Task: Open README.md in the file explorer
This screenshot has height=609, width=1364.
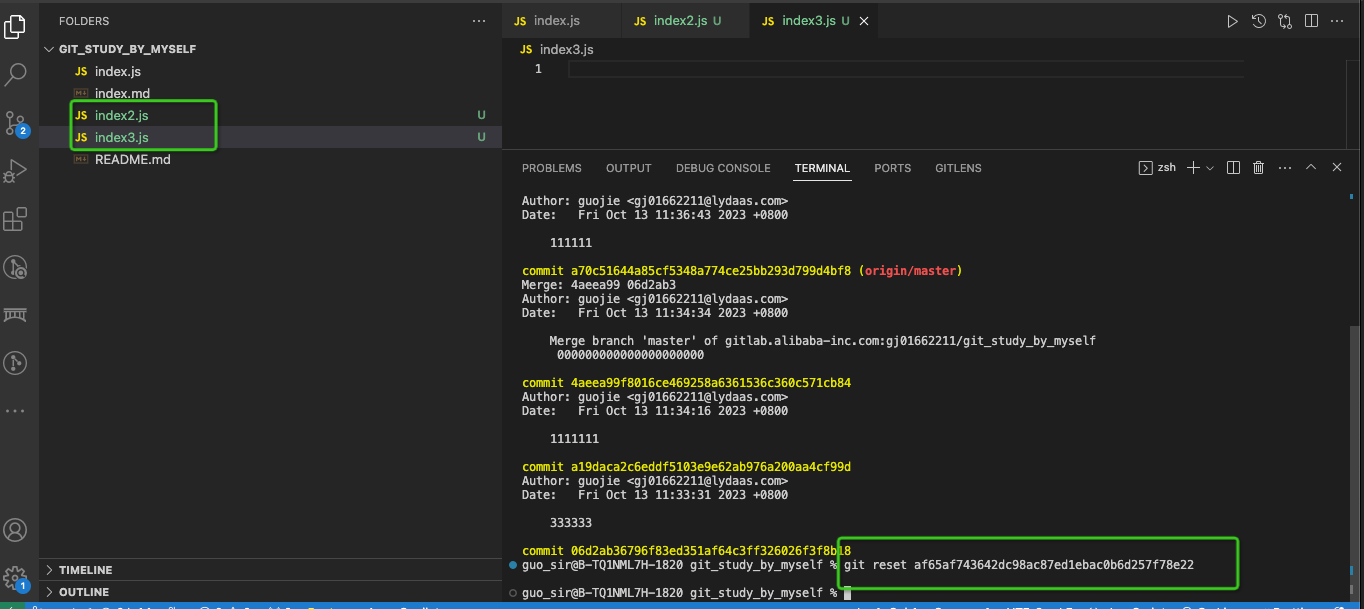Action: [132, 160]
